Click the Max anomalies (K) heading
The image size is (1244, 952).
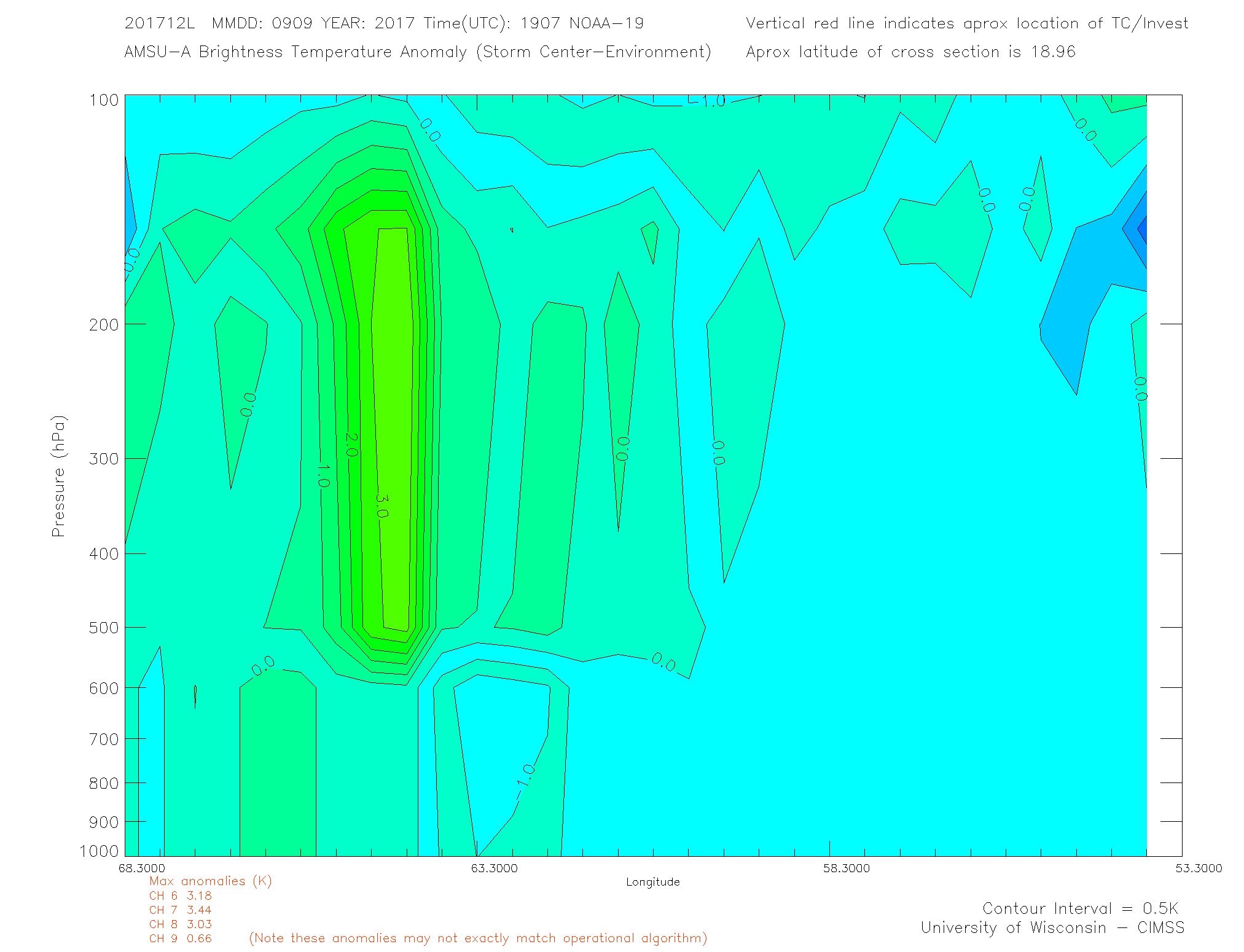click(x=210, y=881)
